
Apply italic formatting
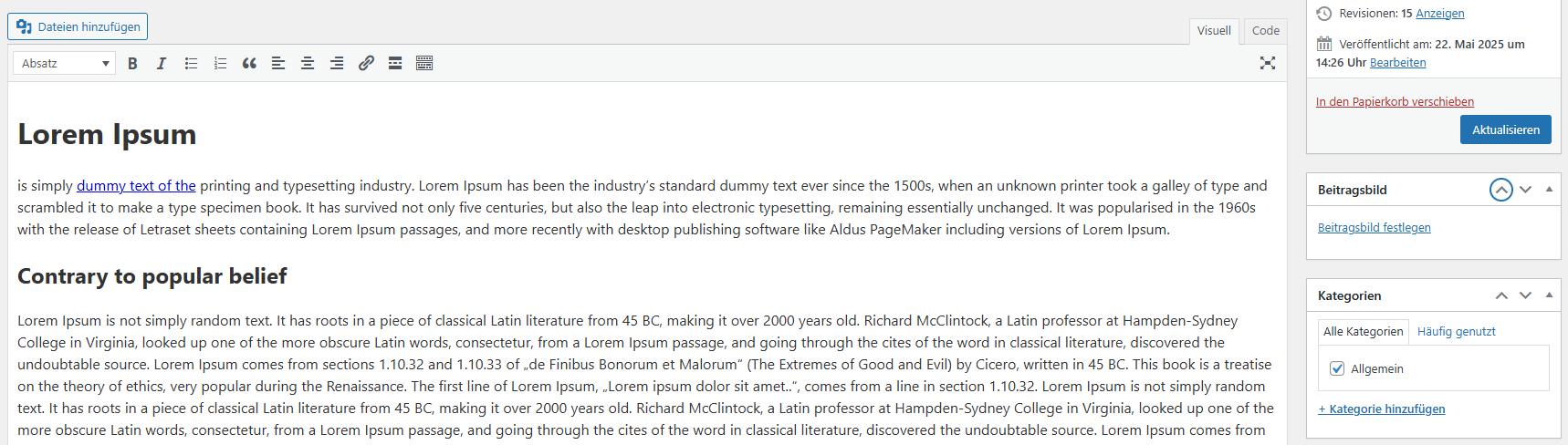tap(162, 63)
